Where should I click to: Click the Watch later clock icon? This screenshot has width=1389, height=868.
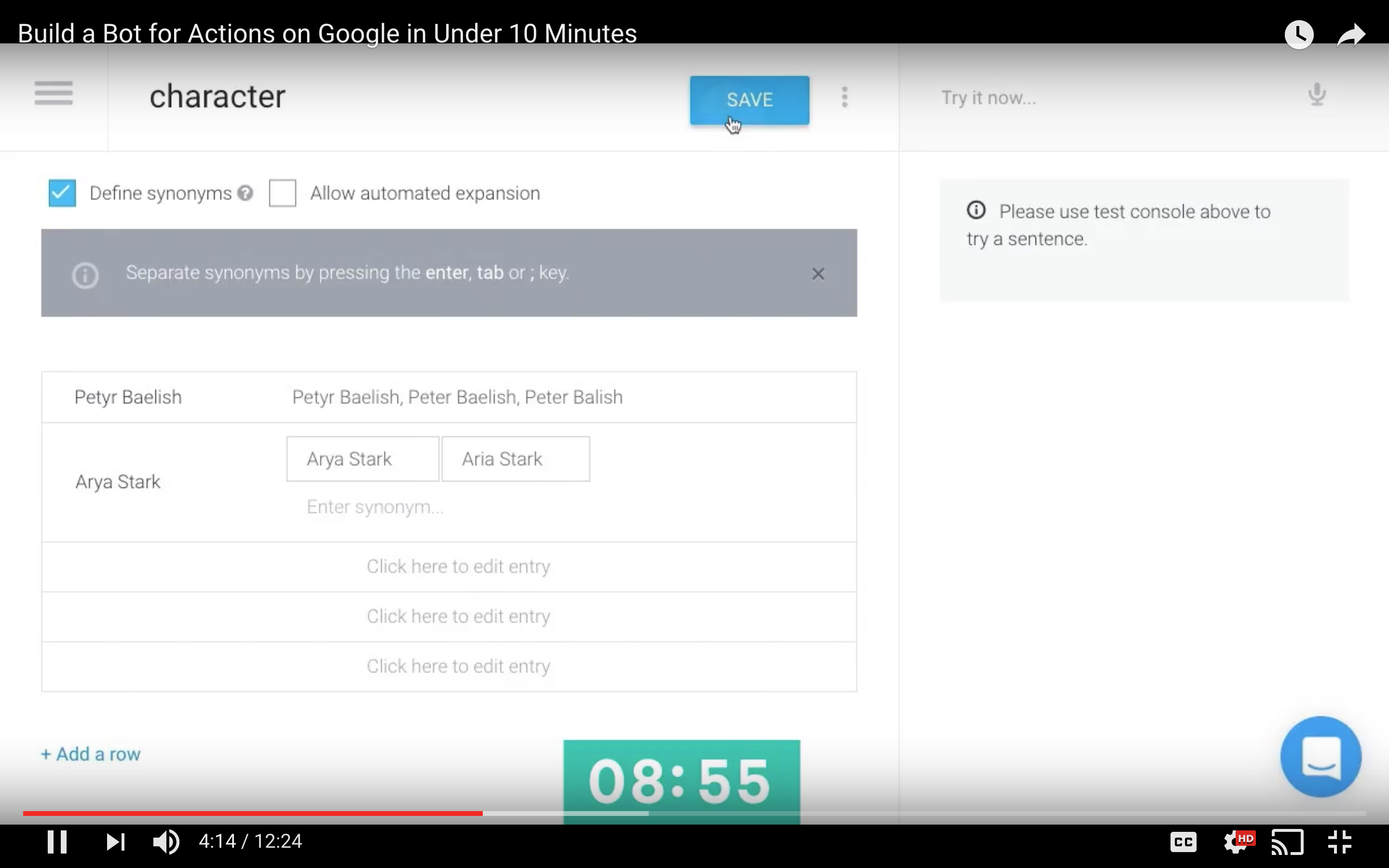pyautogui.click(x=1299, y=34)
